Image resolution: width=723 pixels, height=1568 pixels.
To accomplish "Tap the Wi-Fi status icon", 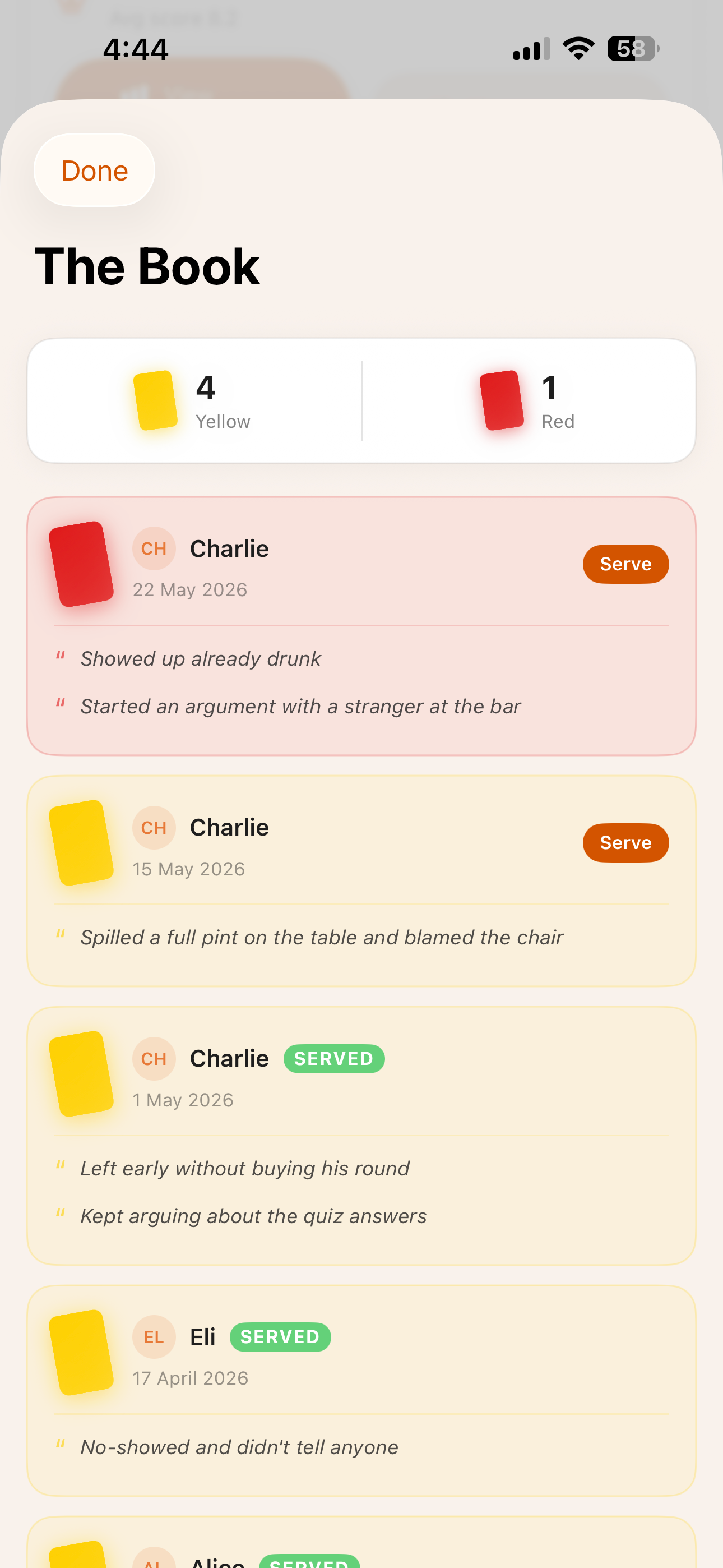I will (x=578, y=48).
